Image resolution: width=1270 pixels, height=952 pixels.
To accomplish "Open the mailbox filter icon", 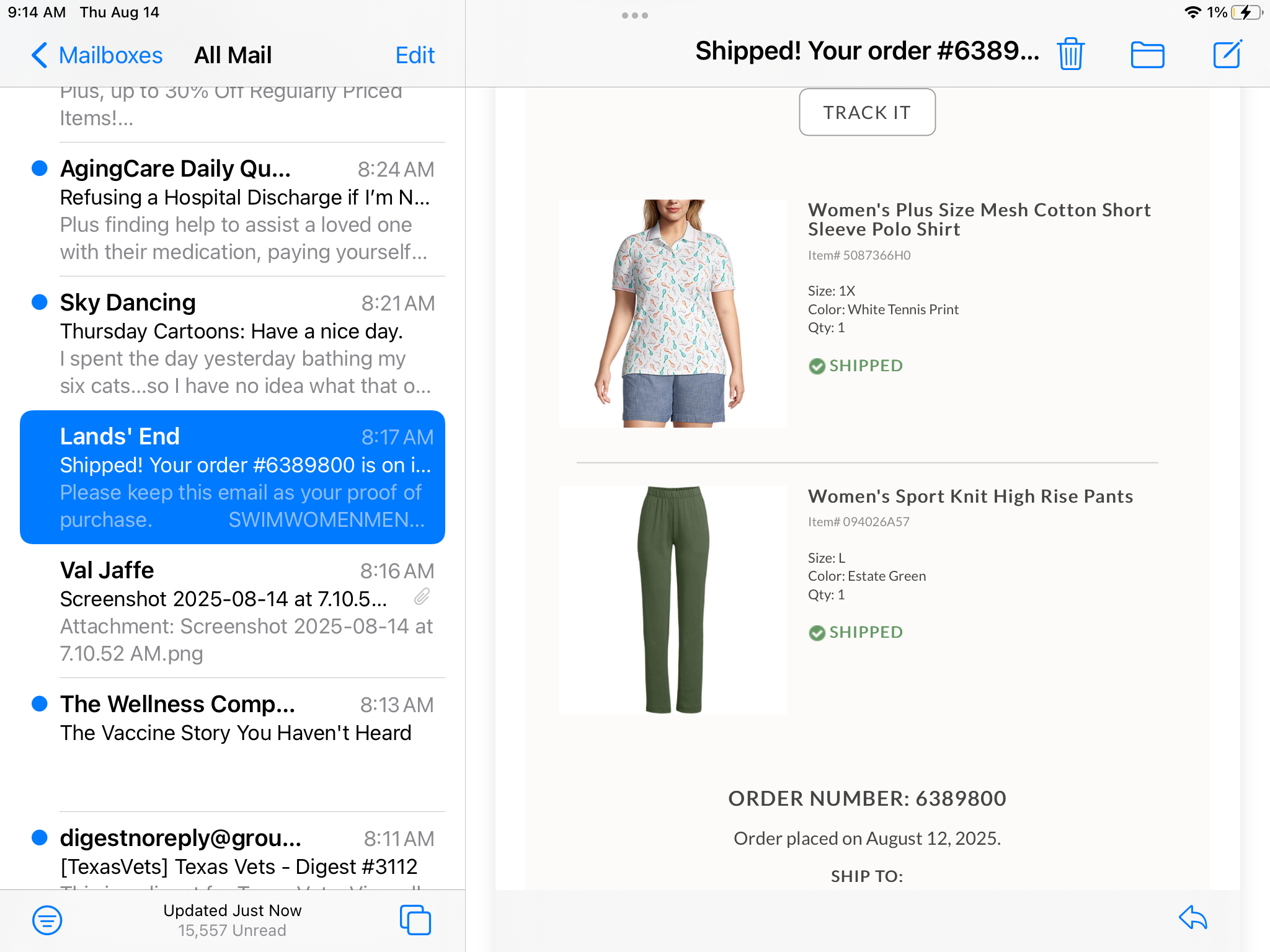I will (47, 920).
